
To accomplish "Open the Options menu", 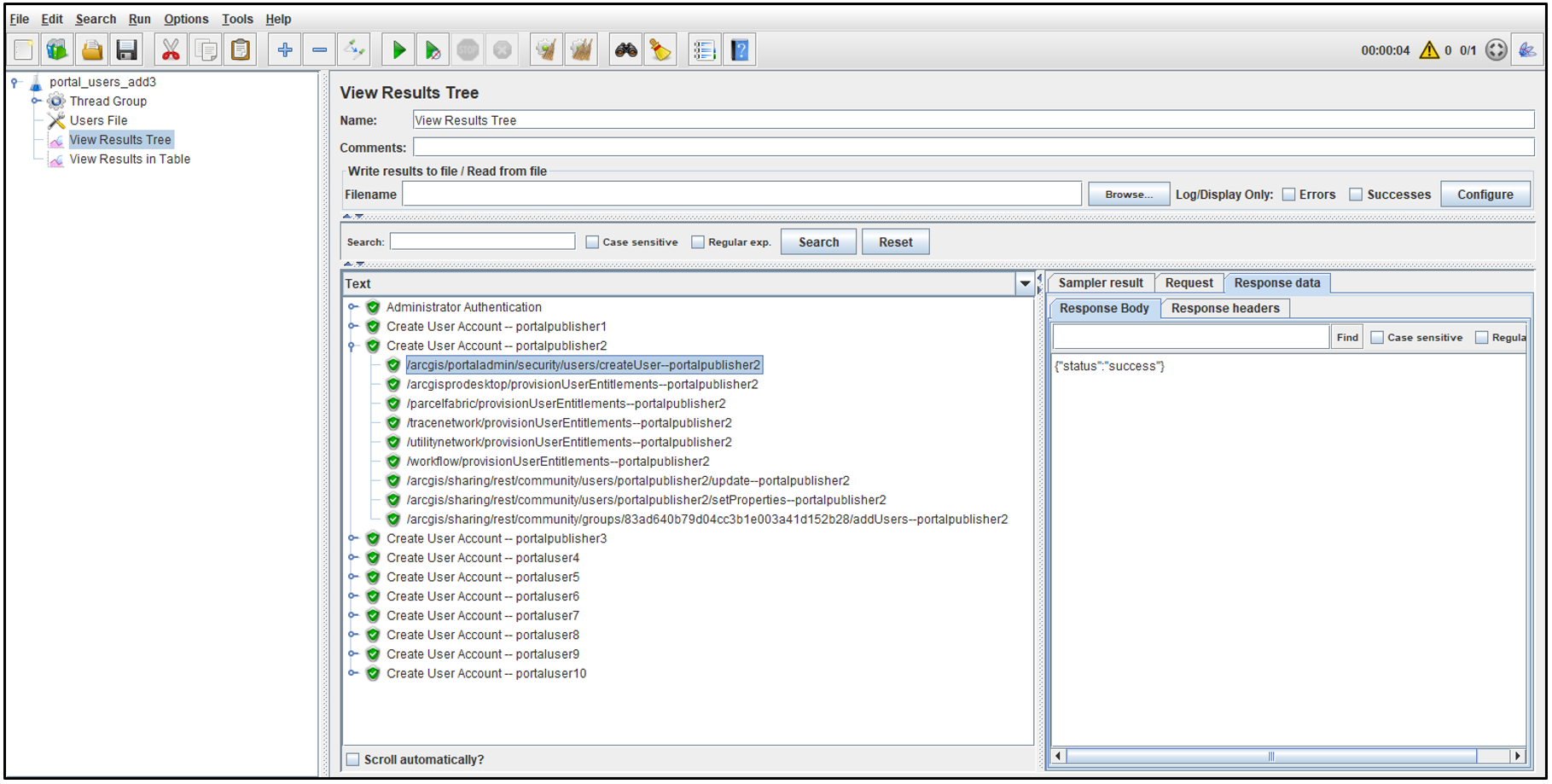I will tap(186, 19).
